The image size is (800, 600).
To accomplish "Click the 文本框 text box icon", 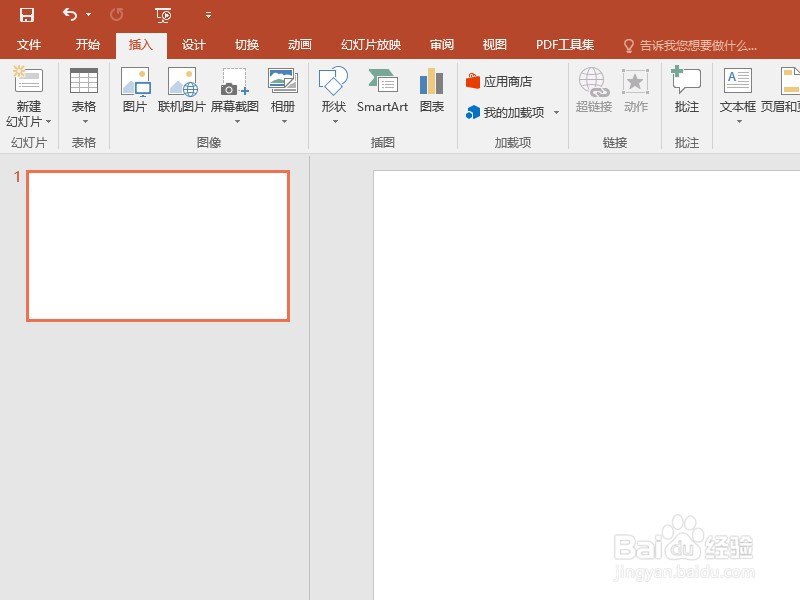I will 738,81.
